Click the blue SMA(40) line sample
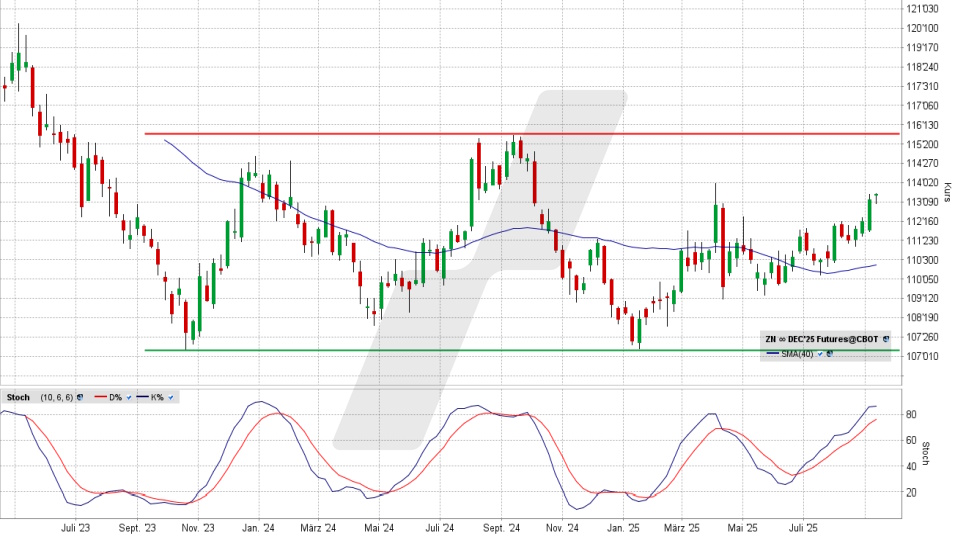This screenshot has height=540, width=960. coord(773,354)
